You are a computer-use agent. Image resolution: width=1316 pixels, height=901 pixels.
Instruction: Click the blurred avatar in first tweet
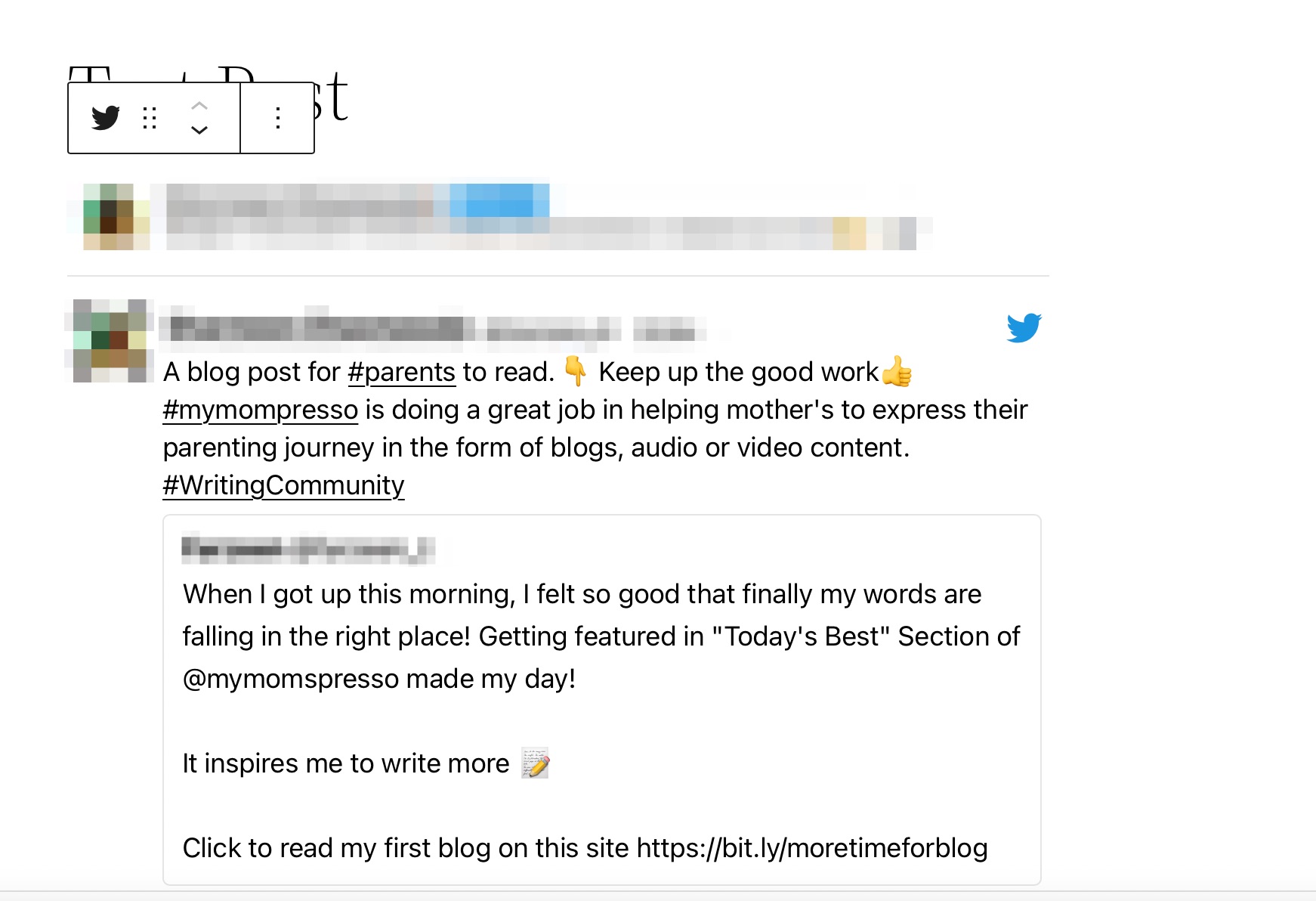tap(116, 216)
